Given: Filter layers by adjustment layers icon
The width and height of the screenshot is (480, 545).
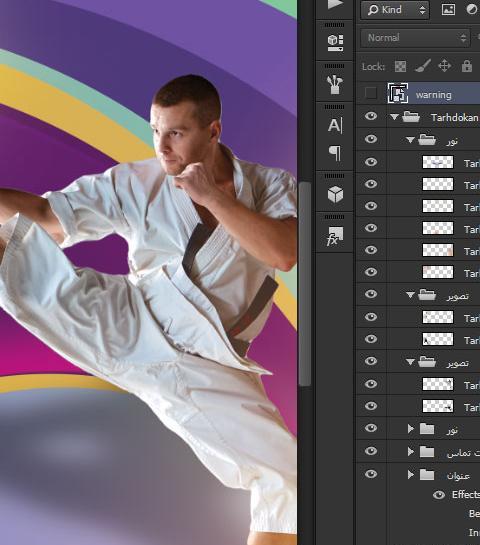Looking at the screenshot, I should pyautogui.click(x=472, y=9).
